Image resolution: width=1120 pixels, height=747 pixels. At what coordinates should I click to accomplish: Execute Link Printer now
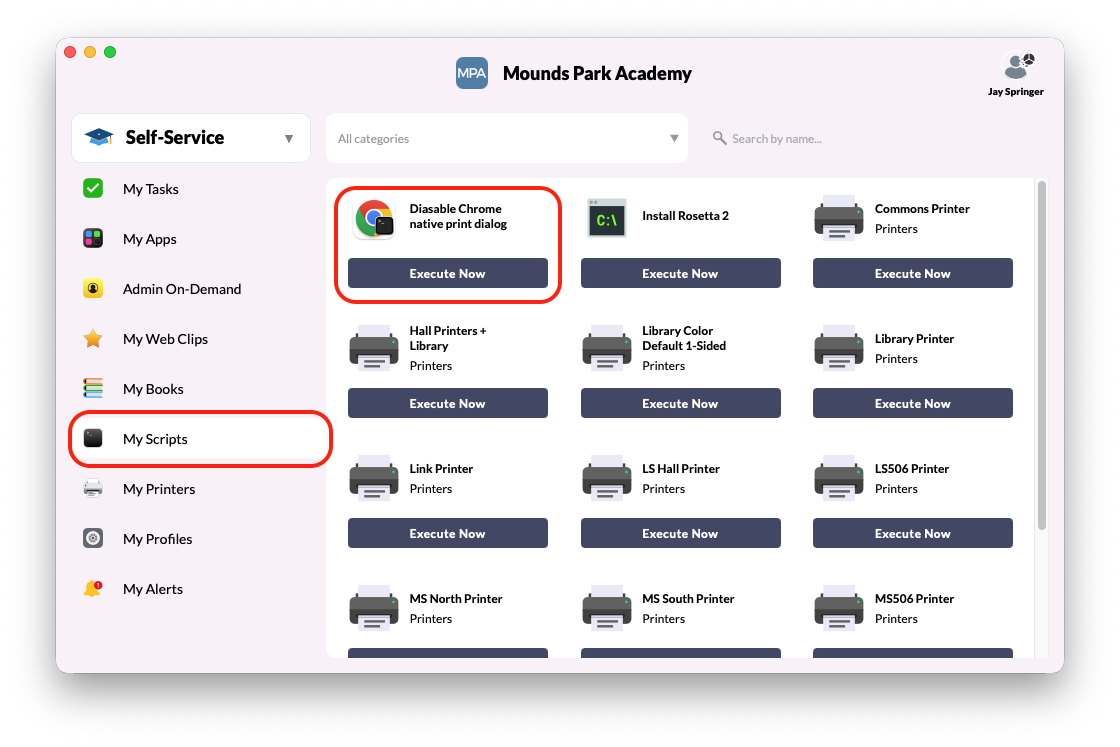click(x=448, y=533)
